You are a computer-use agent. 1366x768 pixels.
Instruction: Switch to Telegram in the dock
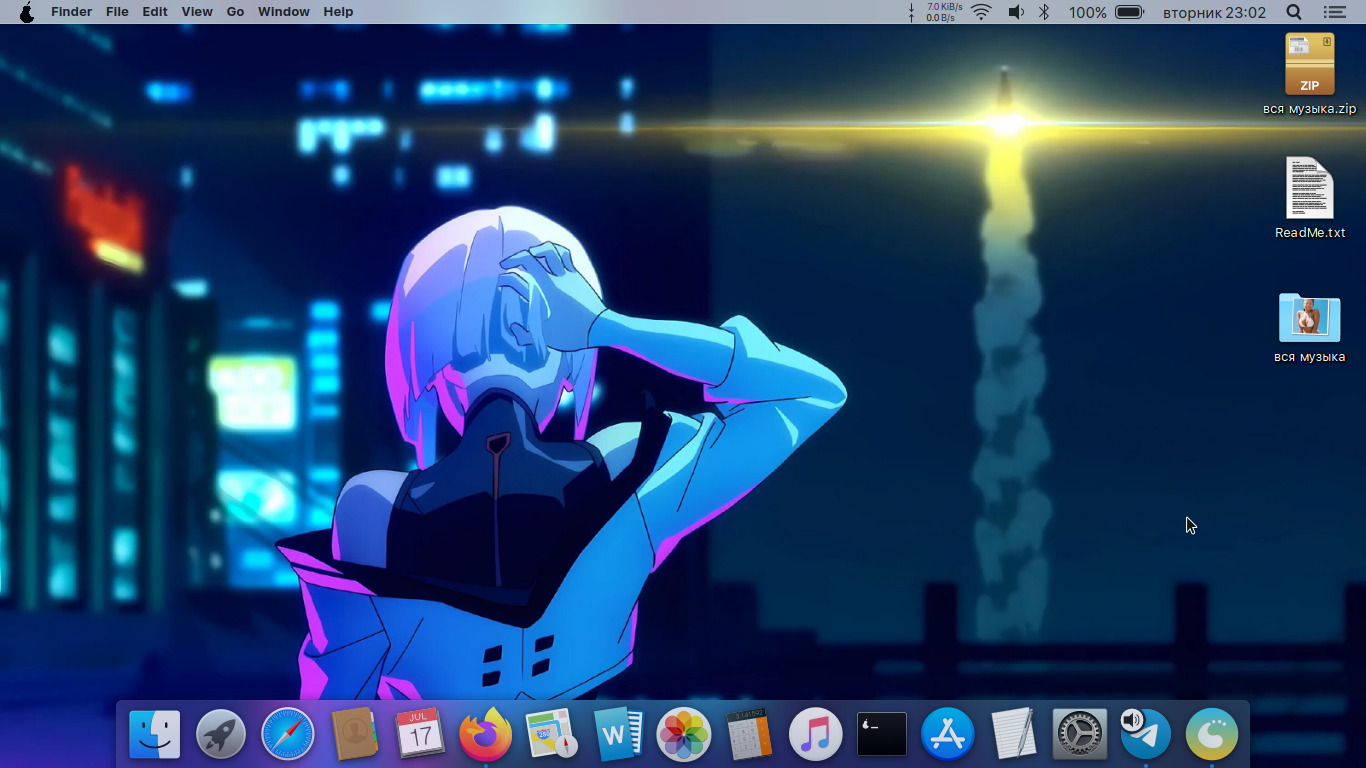click(x=1146, y=735)
